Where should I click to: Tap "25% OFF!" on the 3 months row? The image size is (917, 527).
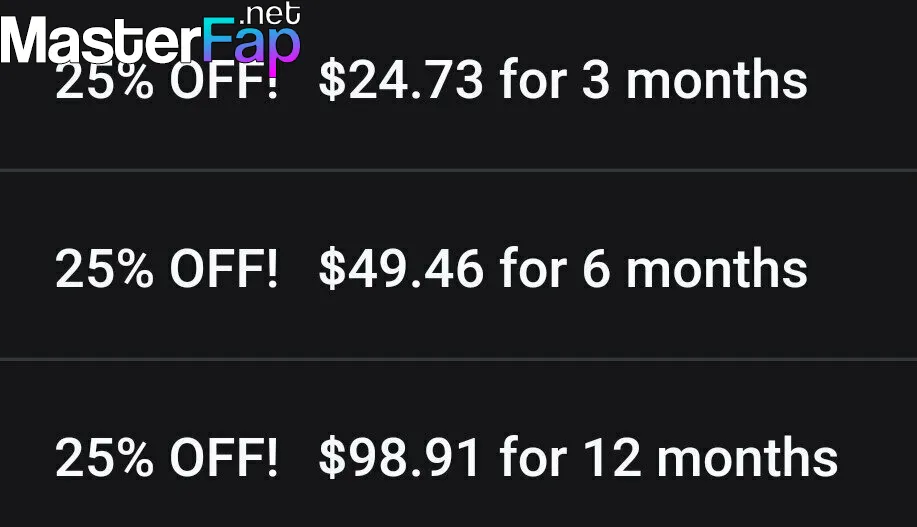click(x=166, y=84)
